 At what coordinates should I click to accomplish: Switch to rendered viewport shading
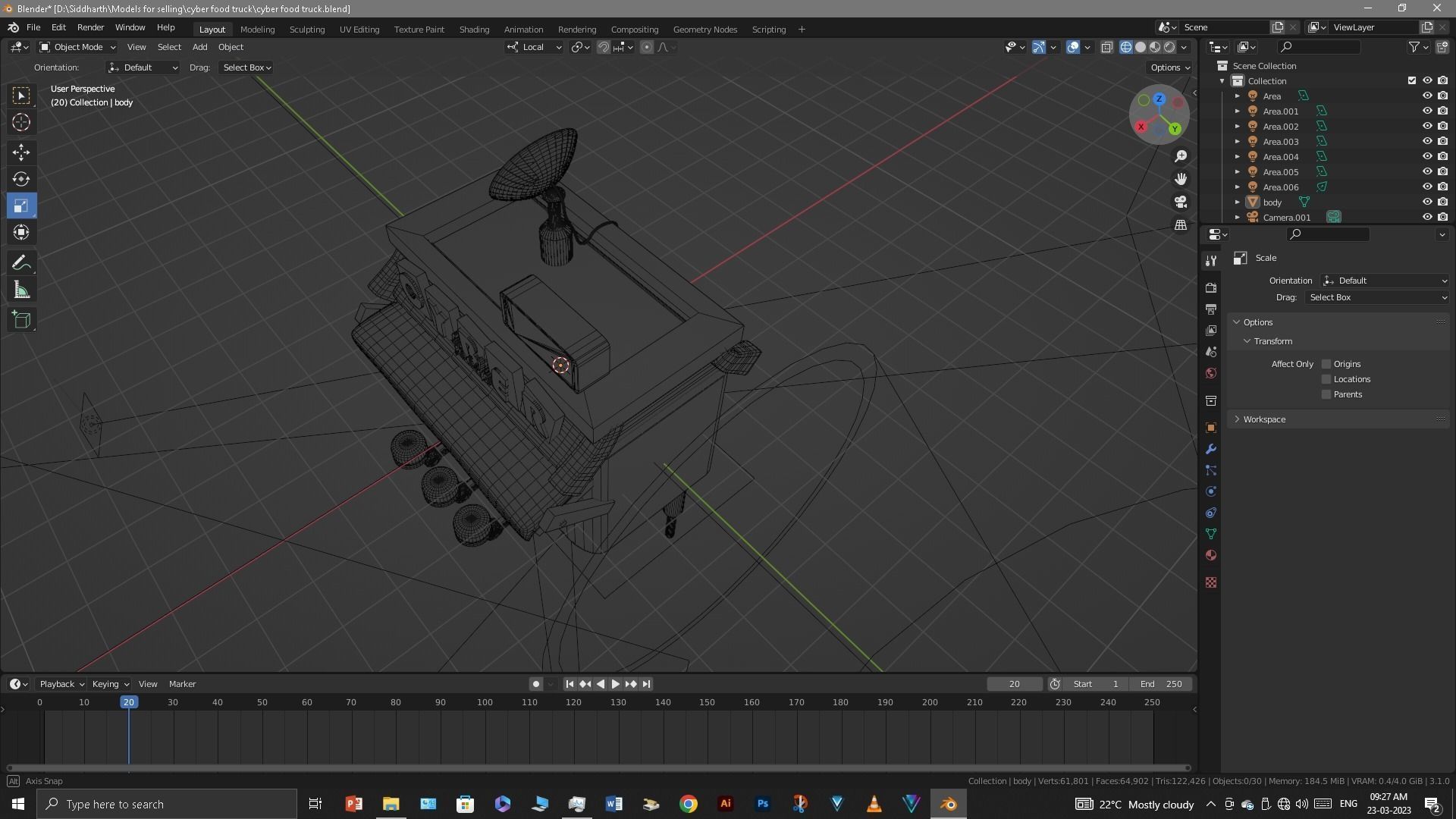[1169, 47]
